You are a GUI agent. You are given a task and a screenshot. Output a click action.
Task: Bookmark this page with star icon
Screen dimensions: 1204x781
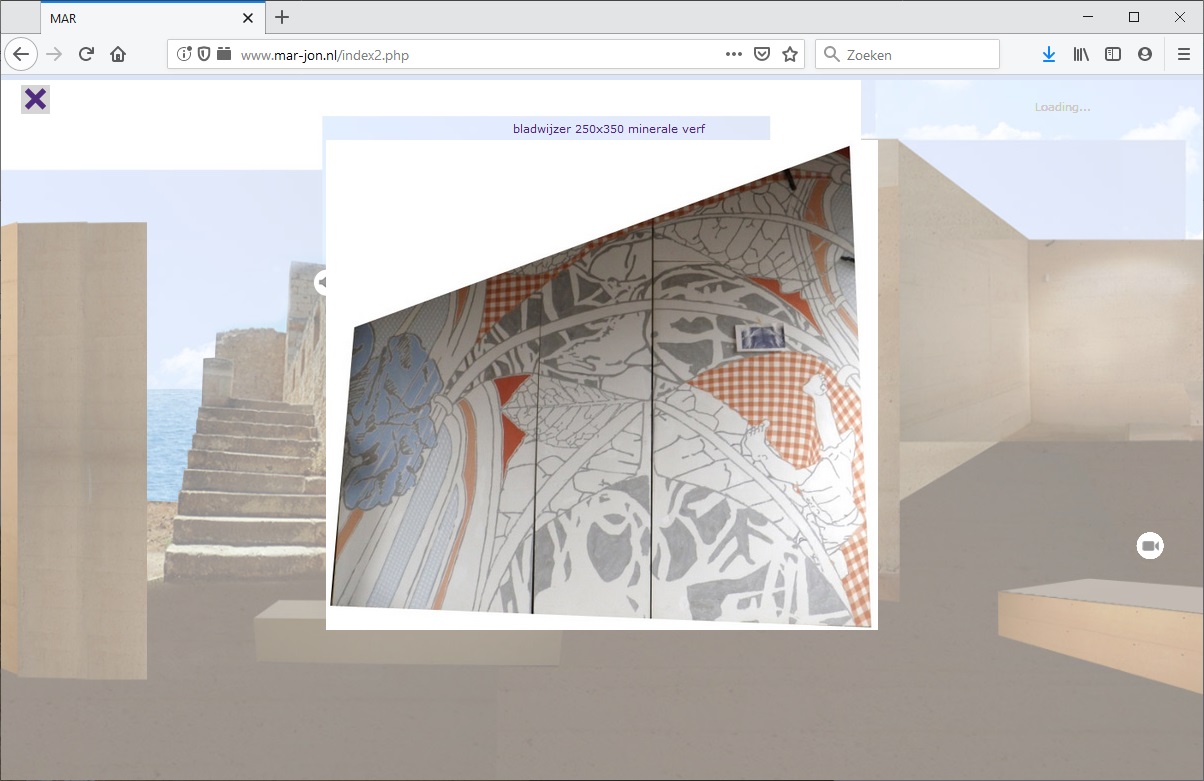coord(790,55)
